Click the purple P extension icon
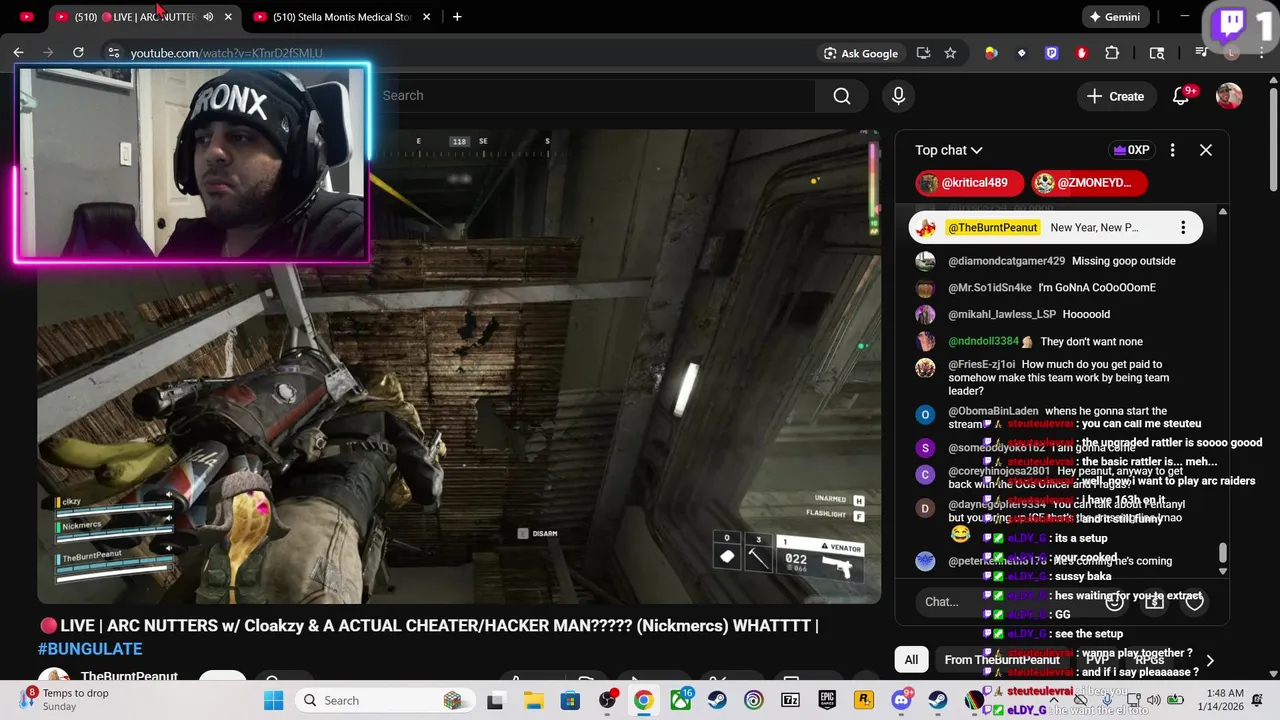Viewport: 1280px width, 720px height. point(1051,53)
